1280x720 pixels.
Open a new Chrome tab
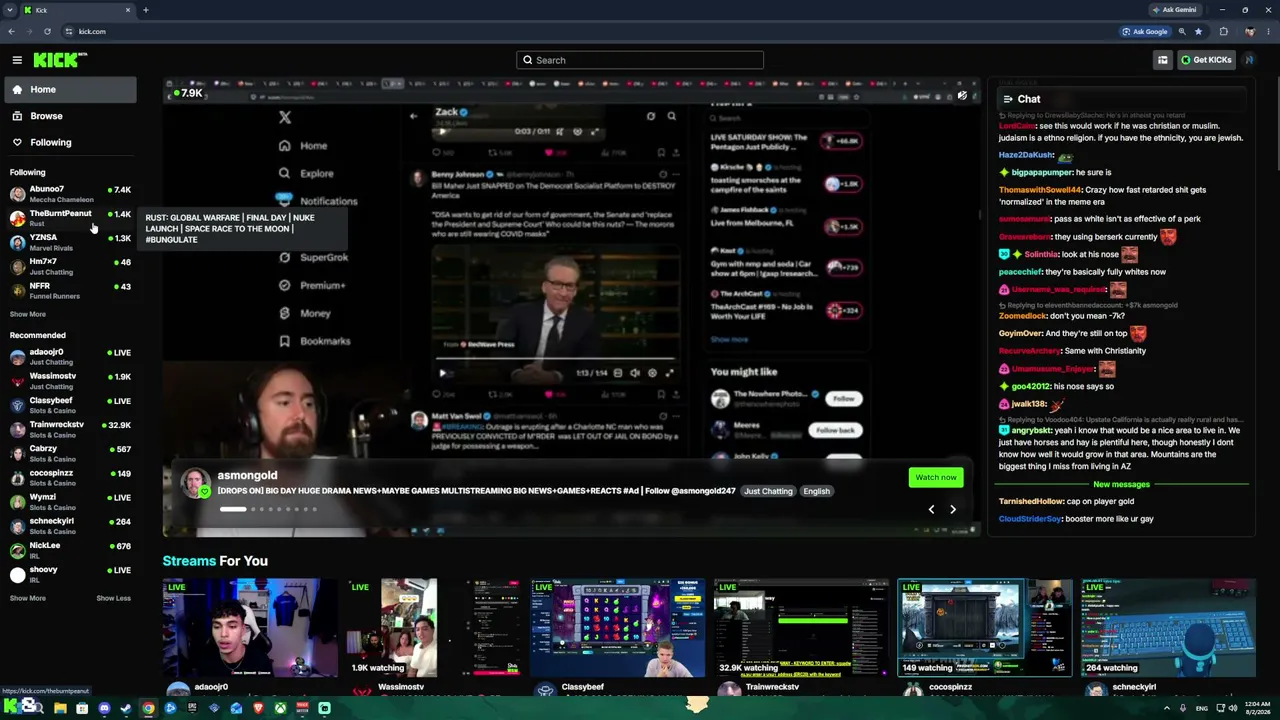click(145, 10)
